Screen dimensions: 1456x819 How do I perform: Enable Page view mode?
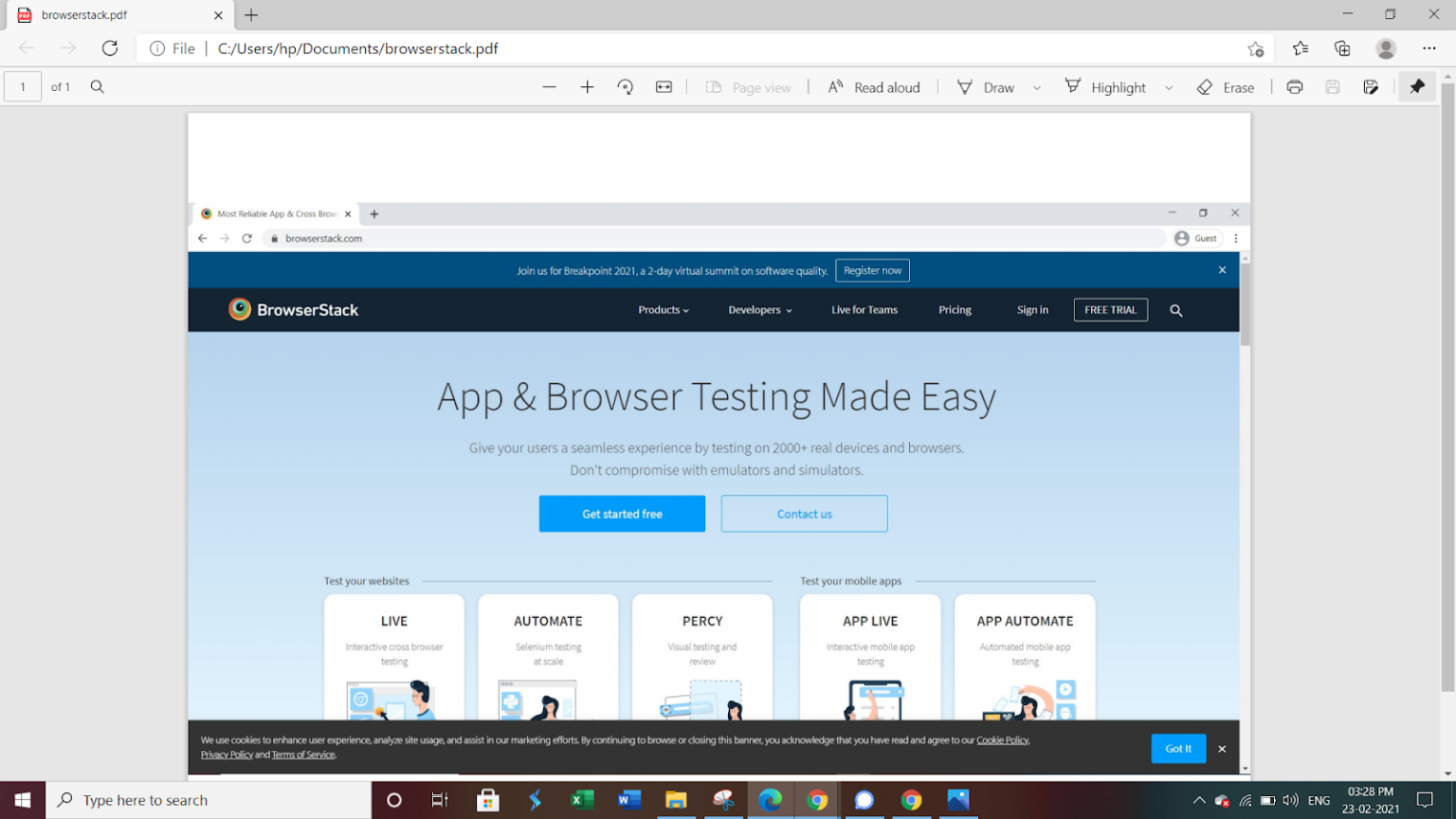[x=749, y=86]
